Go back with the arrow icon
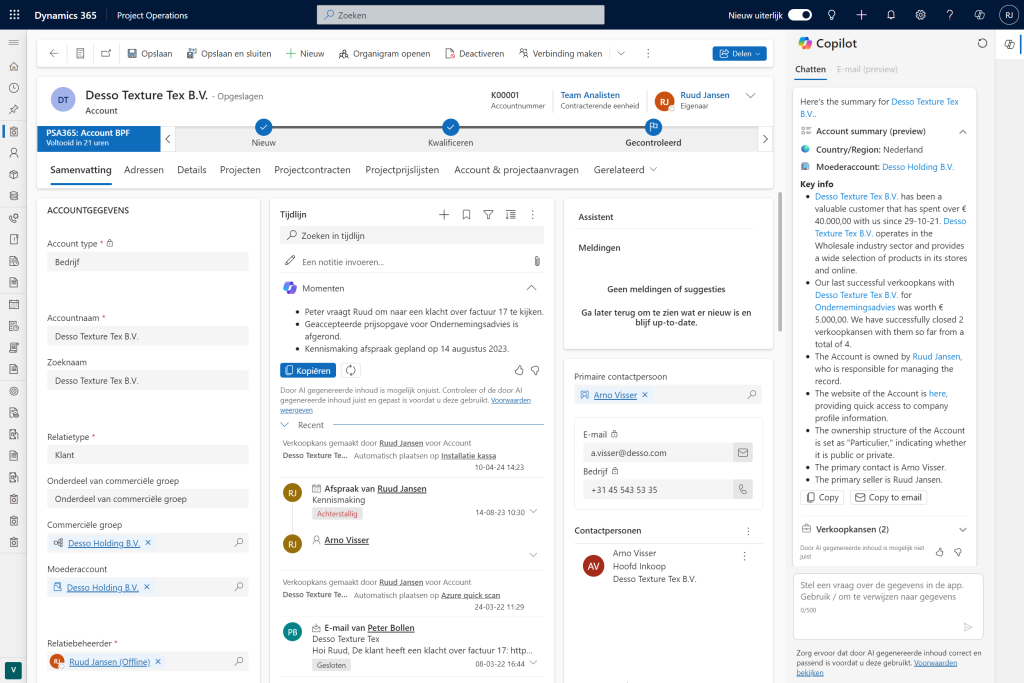 point(54,54)
